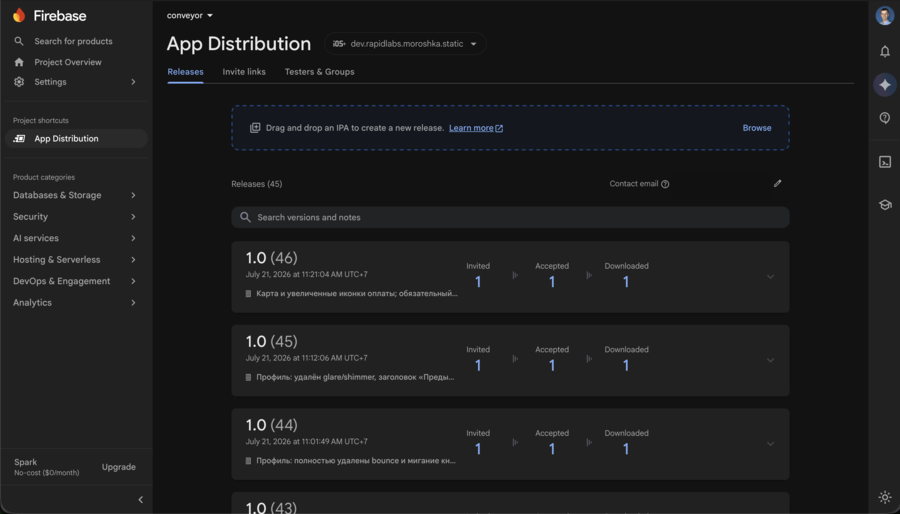Click the App Distribution sidebar icon

19,138
